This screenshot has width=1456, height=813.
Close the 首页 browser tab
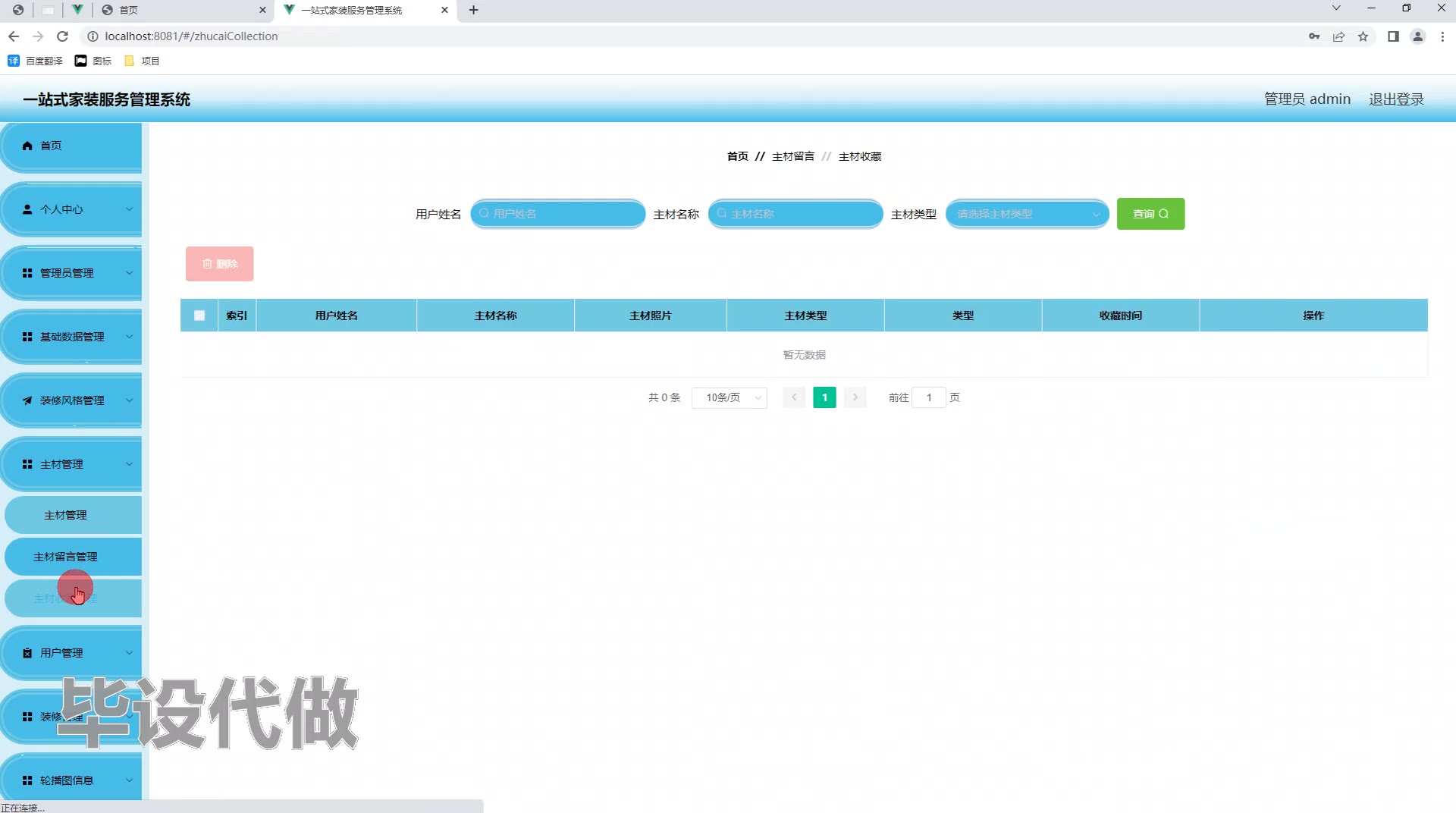[262, 10]
